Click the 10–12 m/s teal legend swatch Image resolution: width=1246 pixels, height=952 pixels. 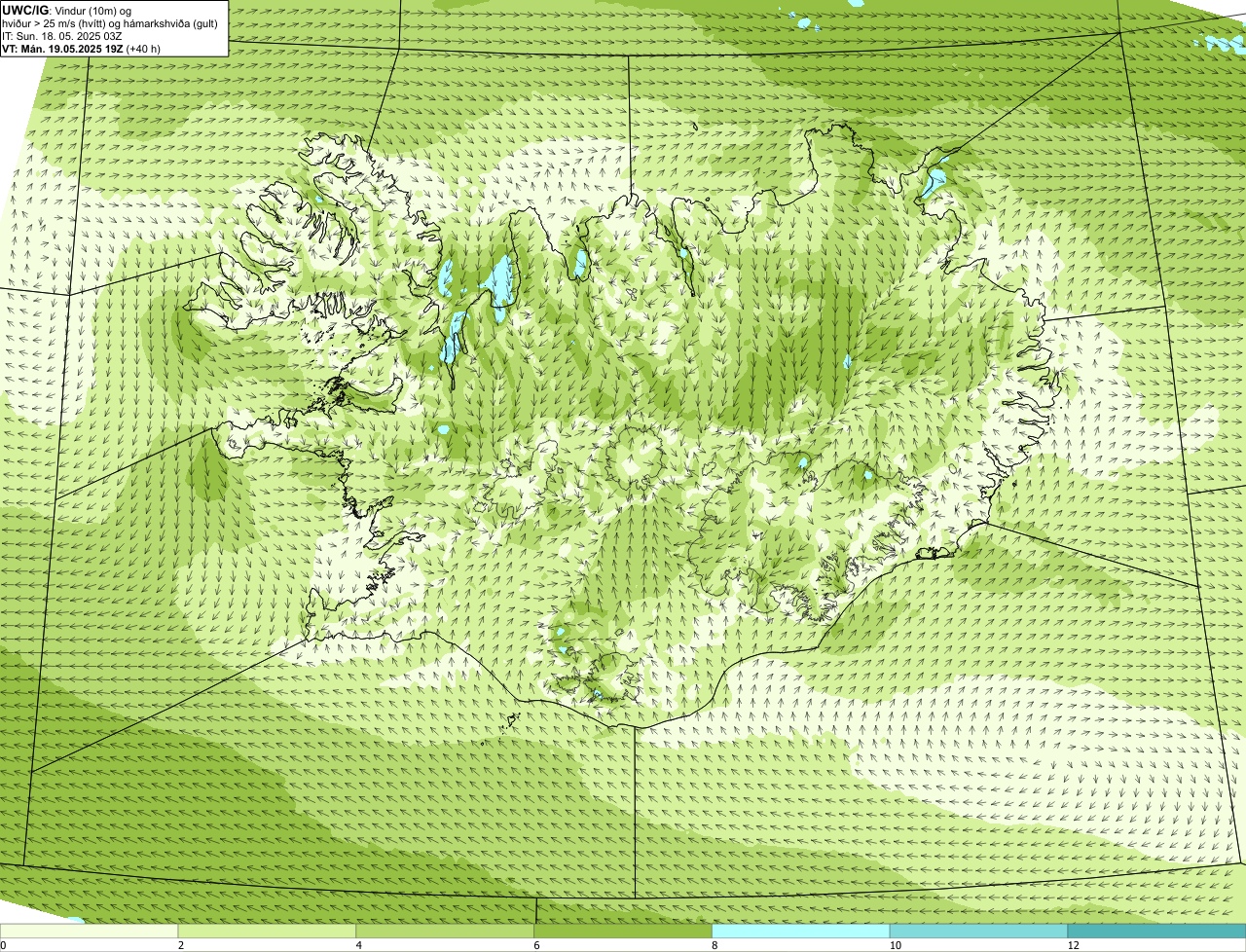[979, 931]
